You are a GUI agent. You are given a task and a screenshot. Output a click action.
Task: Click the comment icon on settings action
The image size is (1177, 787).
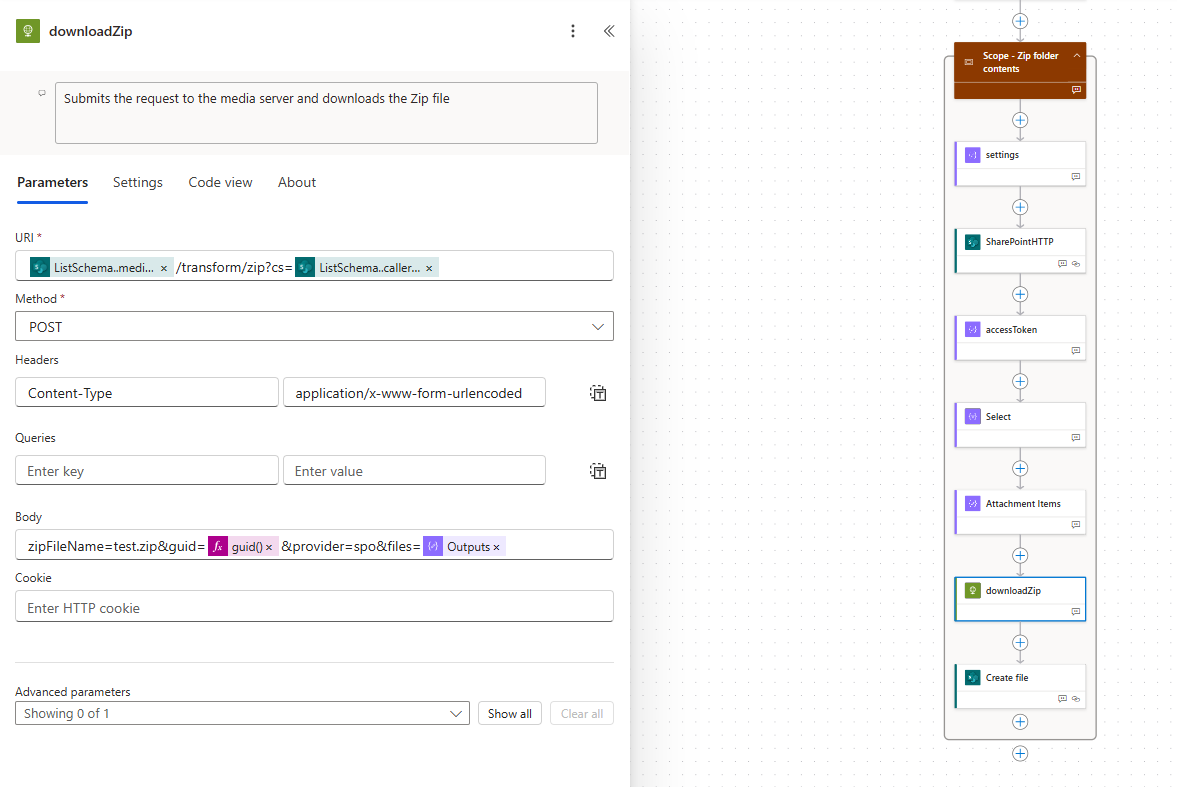tap(1076, 176)
